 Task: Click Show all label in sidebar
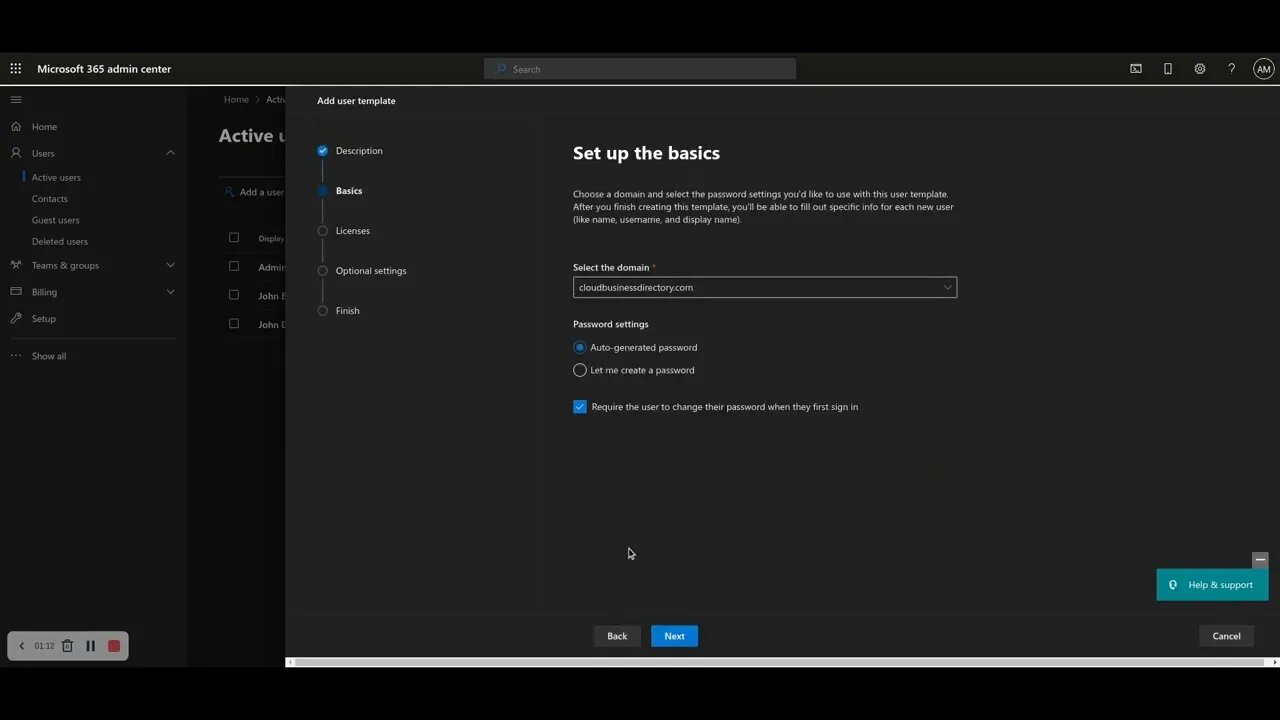point(49,356)
